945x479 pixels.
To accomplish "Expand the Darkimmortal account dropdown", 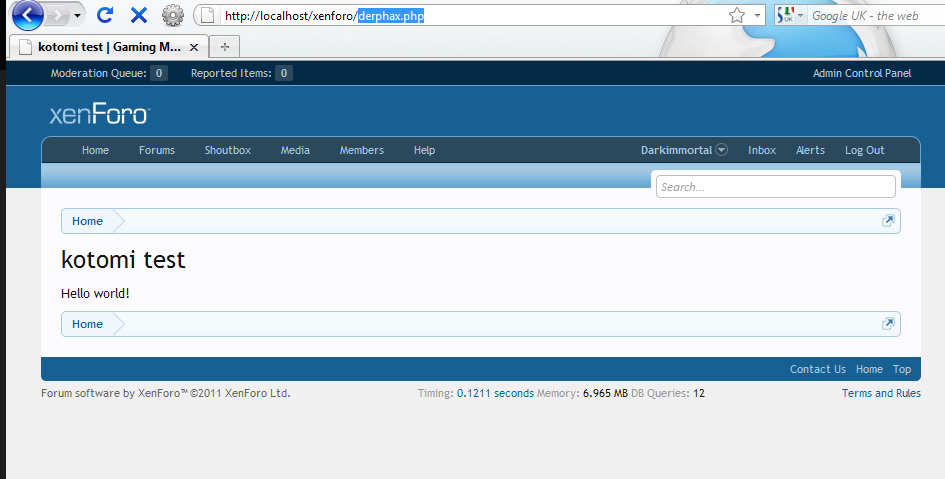I will click(721, 150).
